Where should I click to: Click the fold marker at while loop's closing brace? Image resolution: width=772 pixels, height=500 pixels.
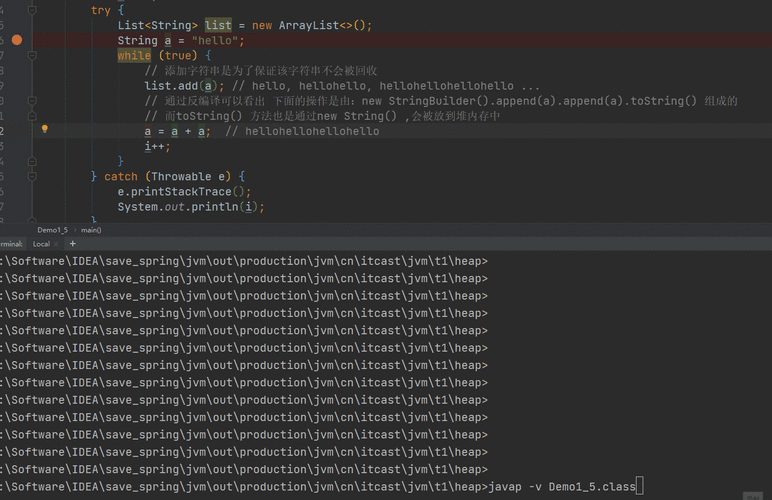coord(32,161)
